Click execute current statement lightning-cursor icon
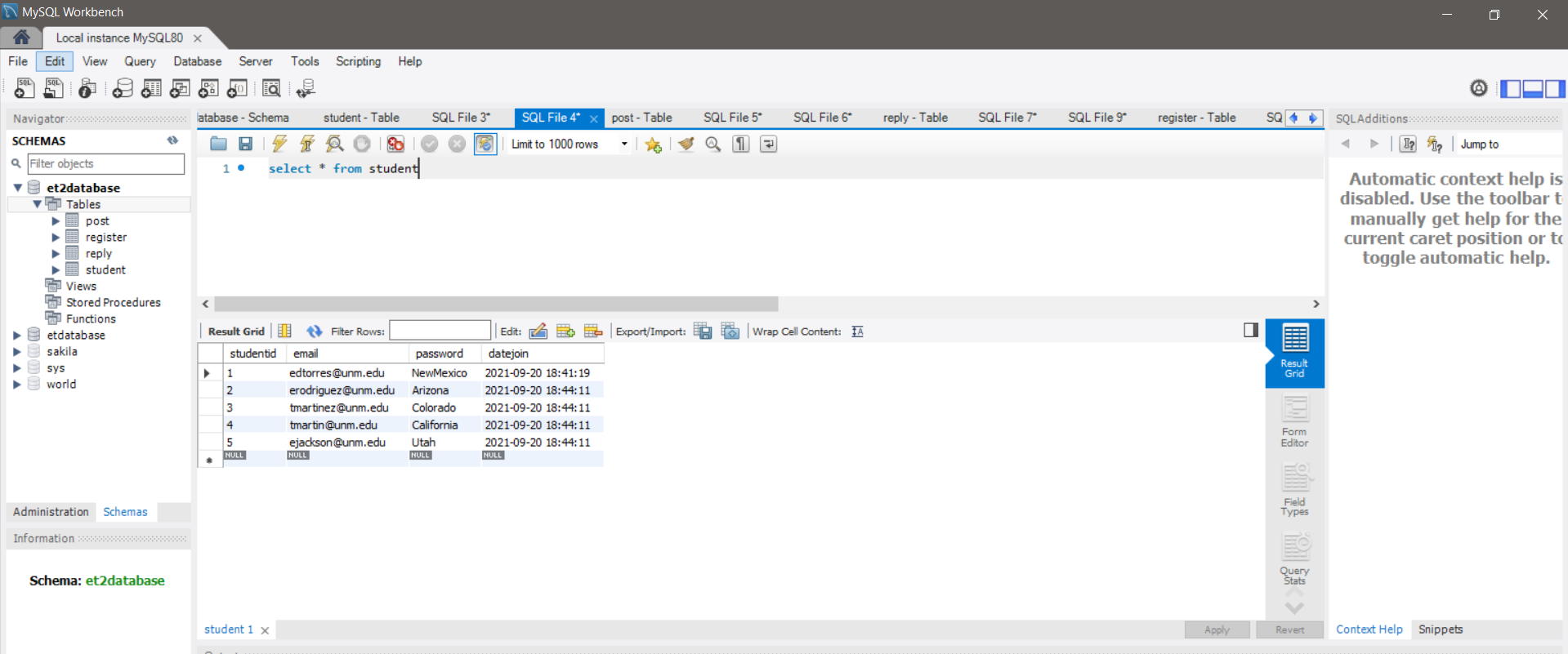Screen dimensions: 1568x654 click(307, 144)
